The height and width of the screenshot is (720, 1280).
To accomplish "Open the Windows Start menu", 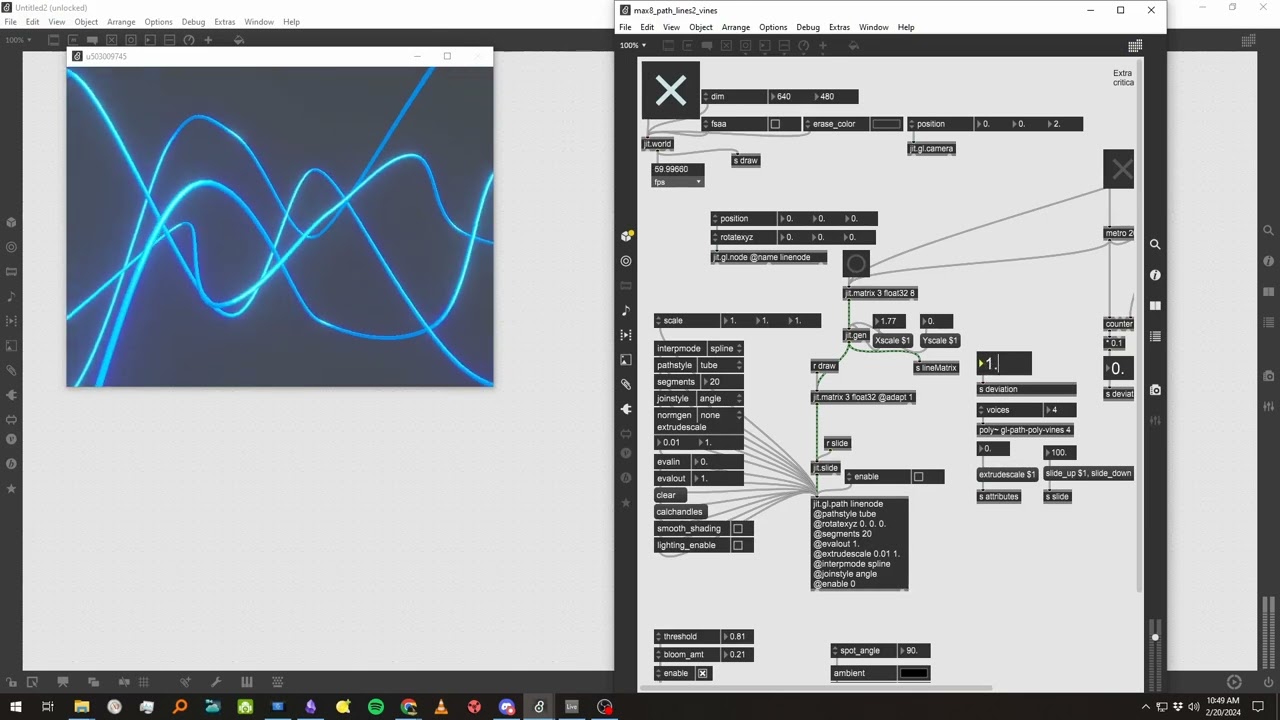I will tap(16, 707).
